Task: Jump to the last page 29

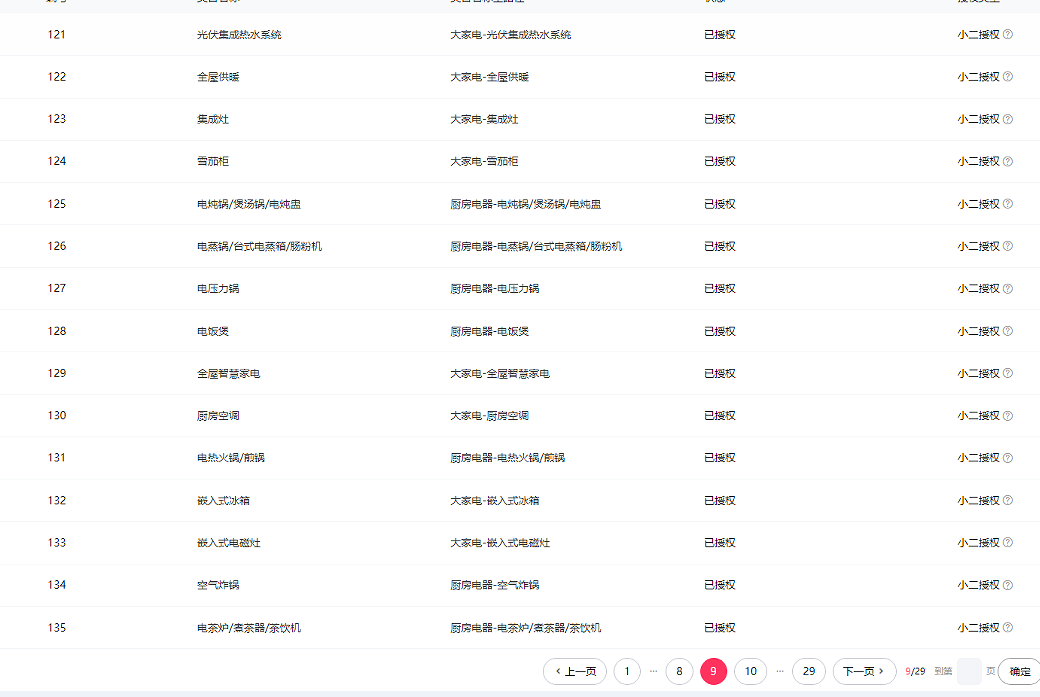Action: [x=809, y=672]
